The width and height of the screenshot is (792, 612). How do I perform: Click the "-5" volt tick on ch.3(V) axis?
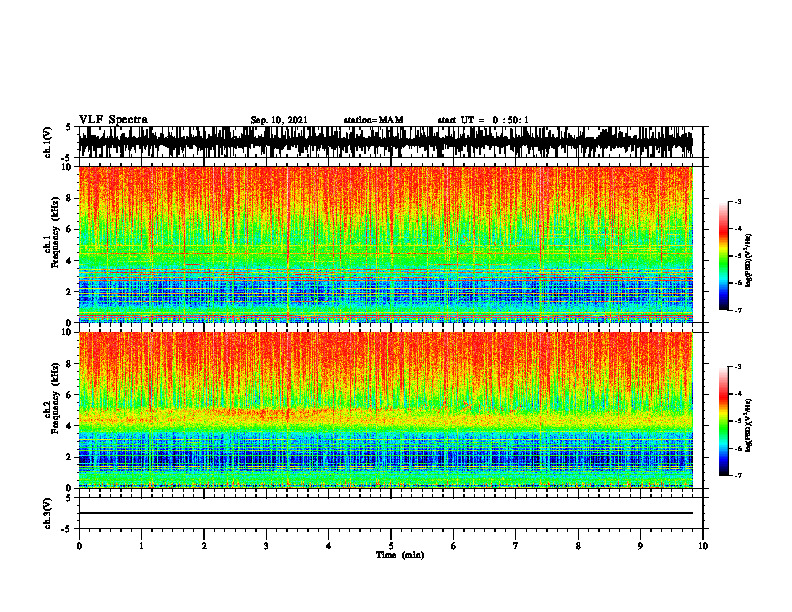pyautogui.click(x=67, y=529)
